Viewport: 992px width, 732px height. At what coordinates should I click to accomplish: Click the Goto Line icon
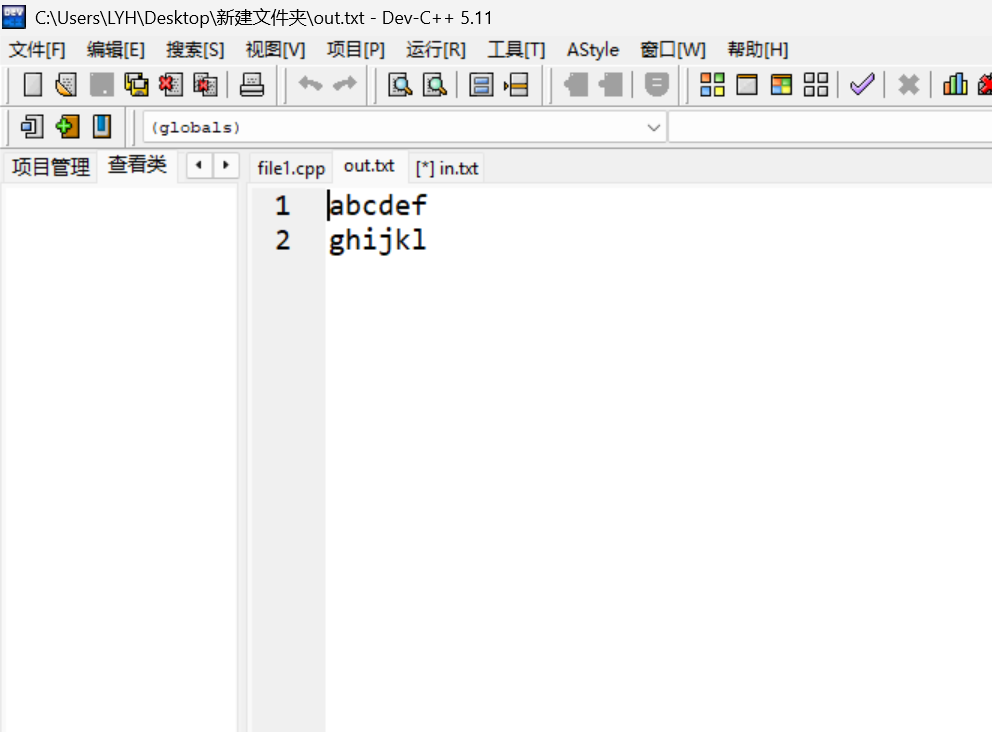tap(516, 84)
